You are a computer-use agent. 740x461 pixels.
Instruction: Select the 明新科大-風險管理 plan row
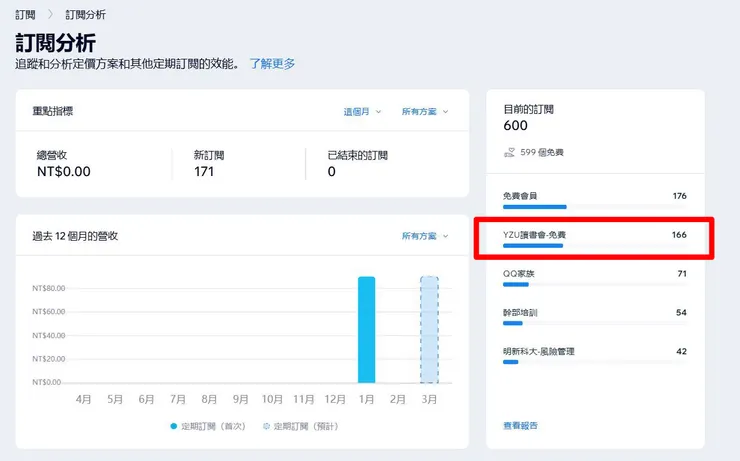pos(595,356)
